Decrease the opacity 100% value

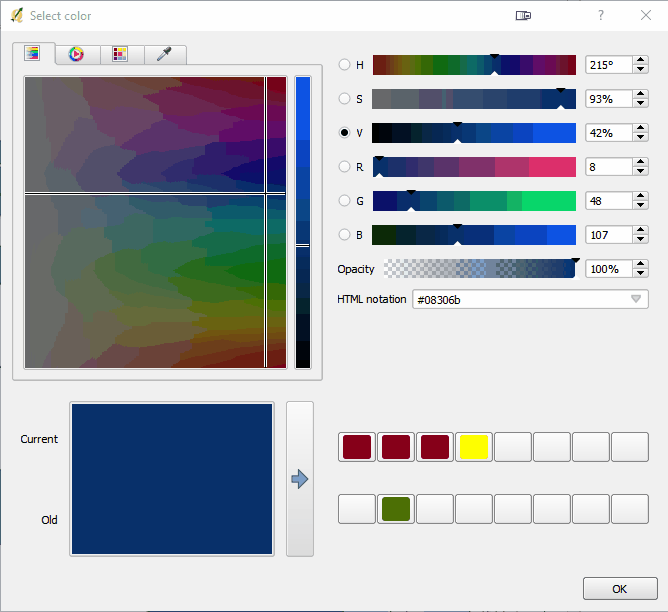[640, 273]
